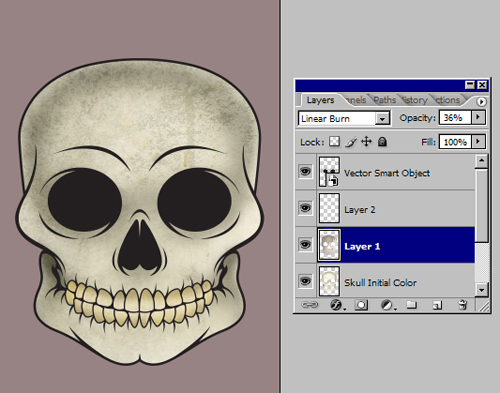Select the Vector Smart Object thumbnail
This screenshot has width=500, height=393.
coord(329,172)
